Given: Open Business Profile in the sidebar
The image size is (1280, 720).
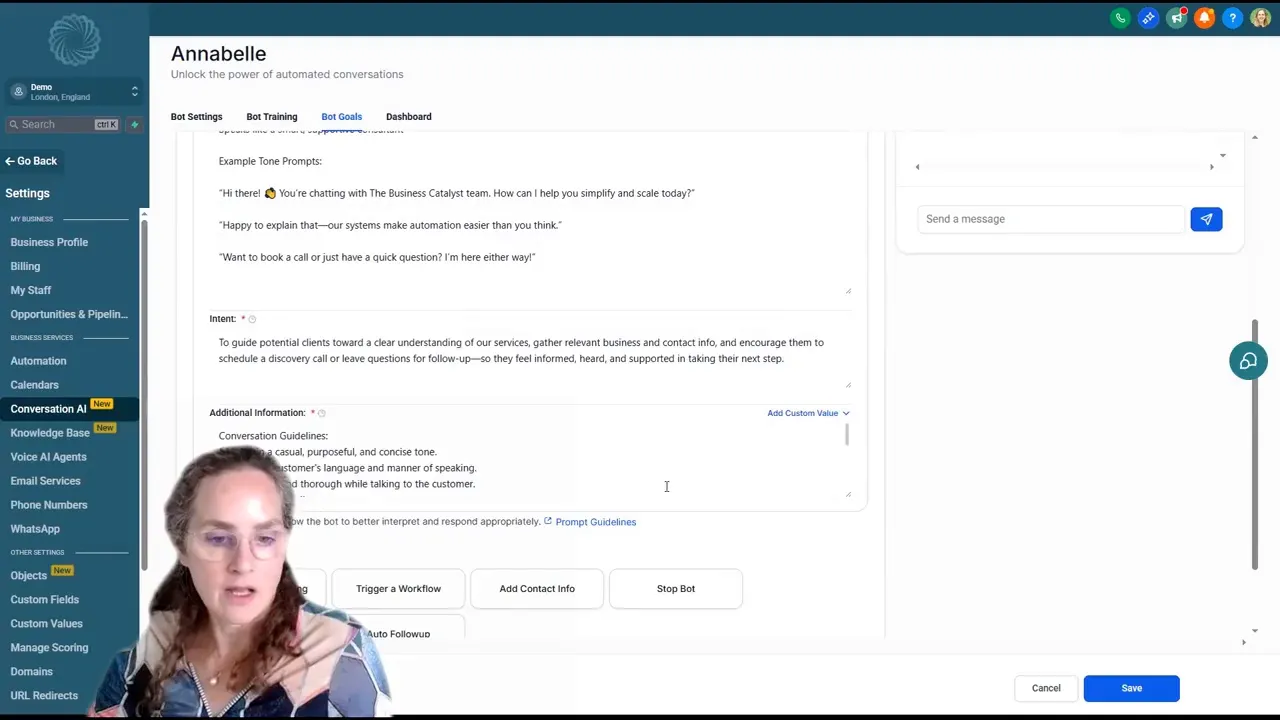Looking at the screenshot, I should pyautogui.click(x=49, y=242).
